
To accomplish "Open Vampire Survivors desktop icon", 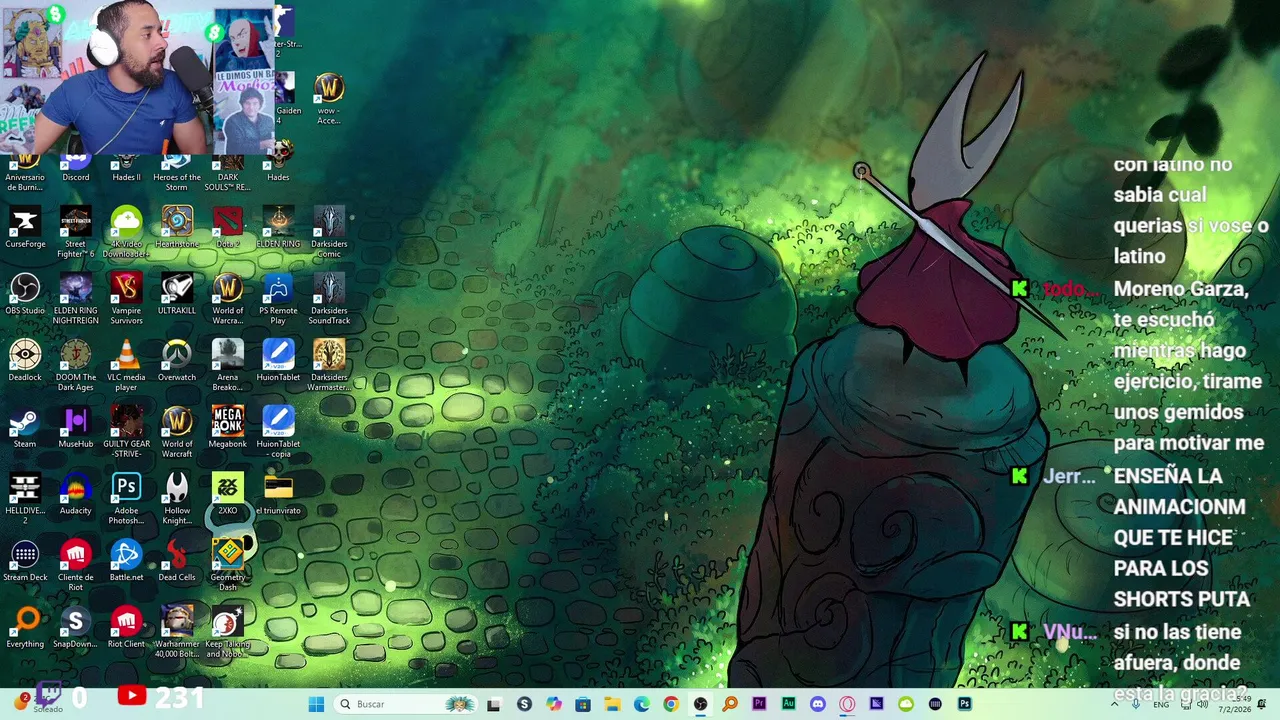I will tap(126, 299).
